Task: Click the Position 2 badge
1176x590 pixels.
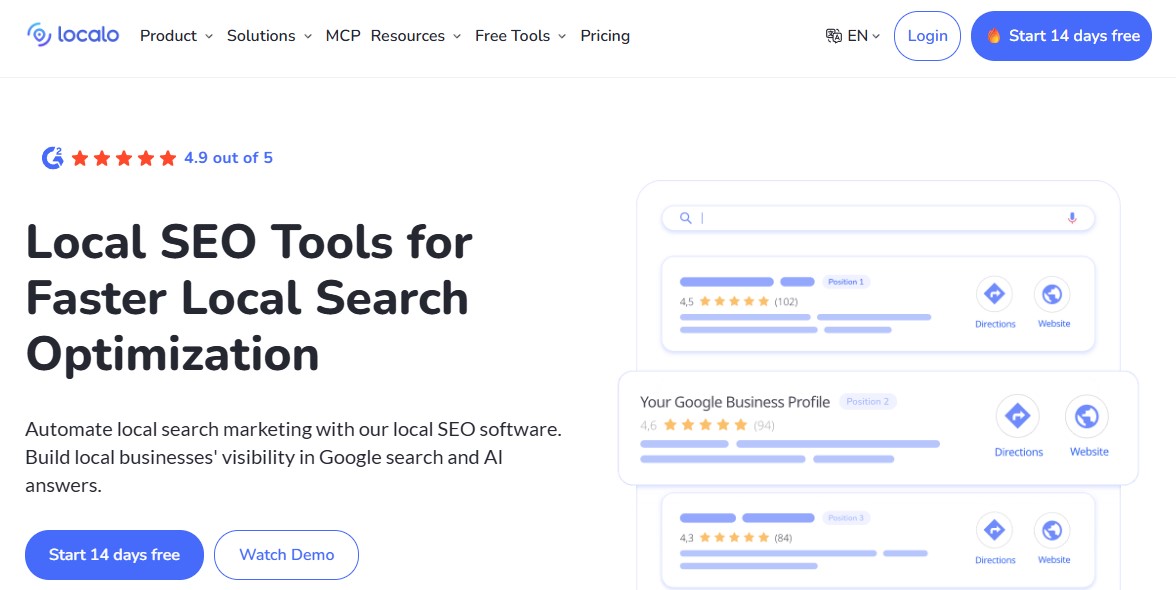Action: point(868,402)
